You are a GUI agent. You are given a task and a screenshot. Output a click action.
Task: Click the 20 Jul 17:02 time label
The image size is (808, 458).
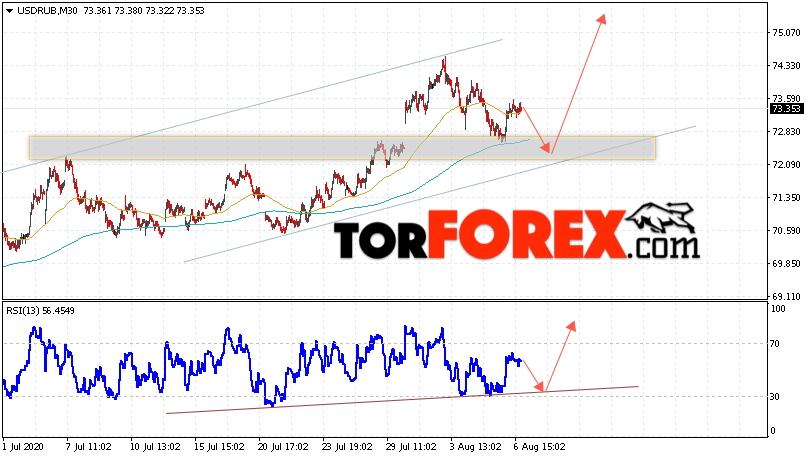click(283, 447)
